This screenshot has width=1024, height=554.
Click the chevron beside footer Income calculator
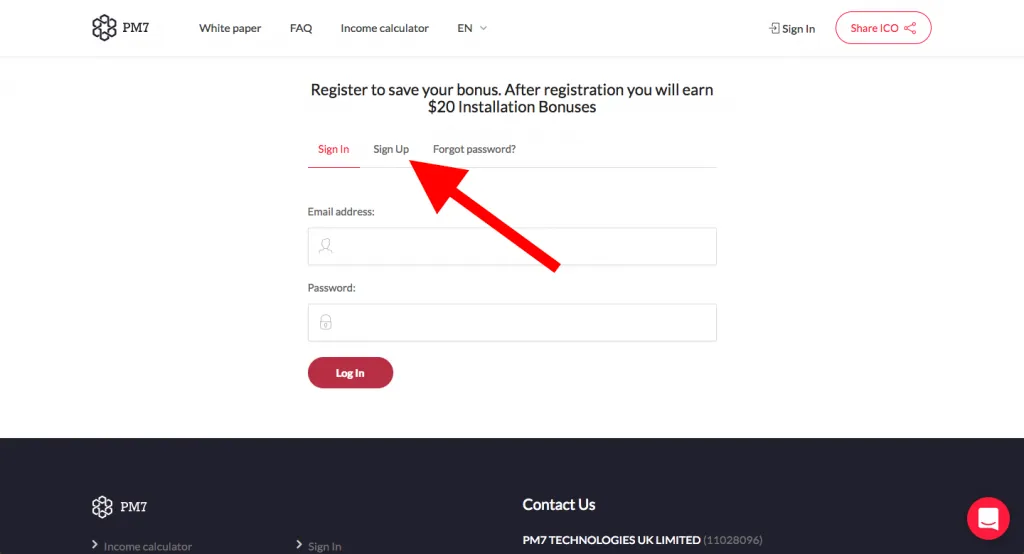tap(95, 545)
